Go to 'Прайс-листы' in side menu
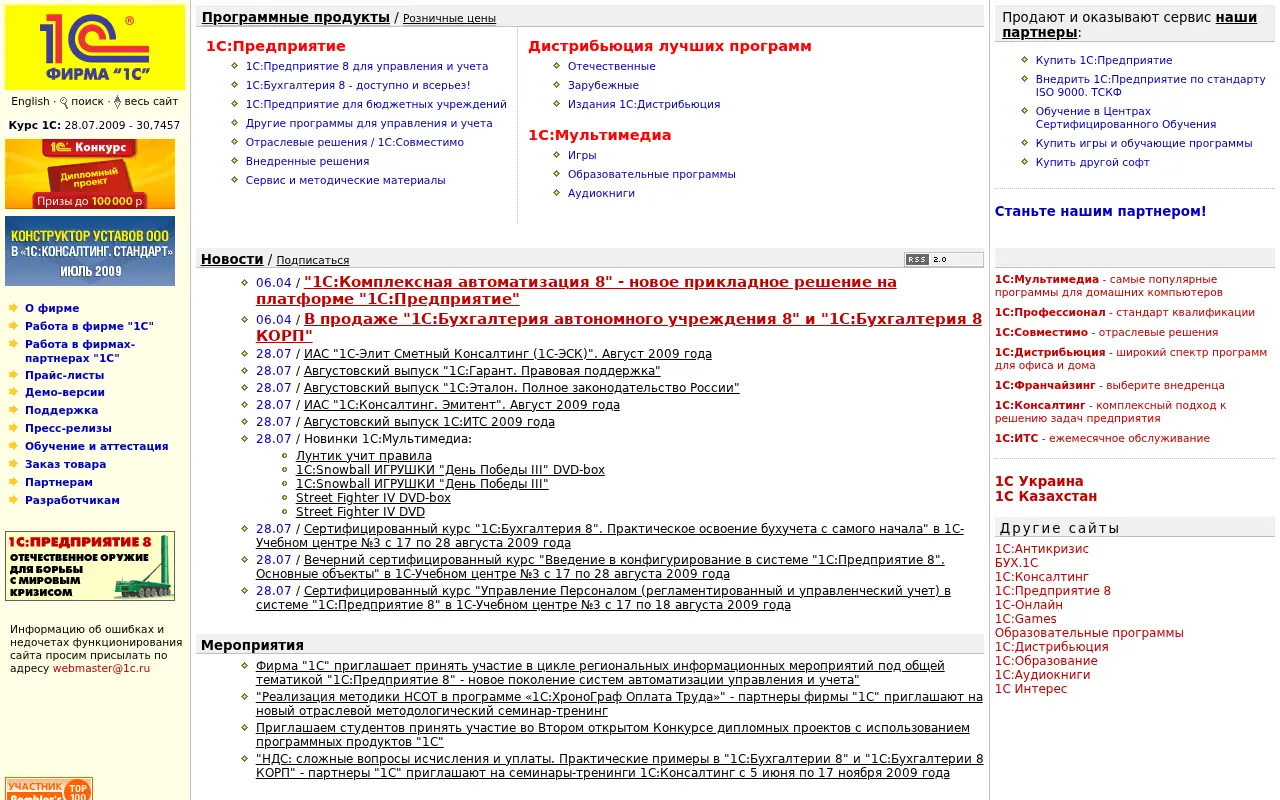This screenshot has height=800, width=1280. [x=64, y=376]
